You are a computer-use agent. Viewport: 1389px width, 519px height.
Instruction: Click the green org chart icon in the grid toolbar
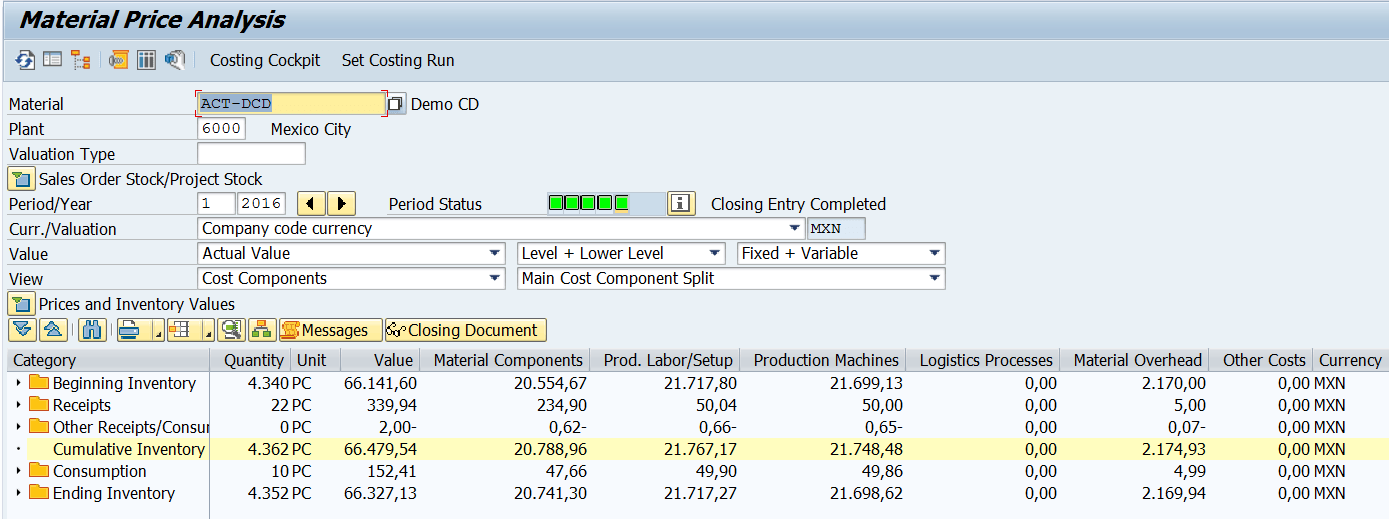263,330
